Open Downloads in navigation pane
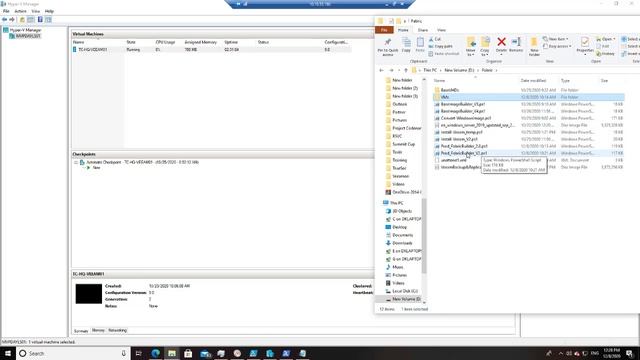The image size is (640, 360). pos(399,243)
